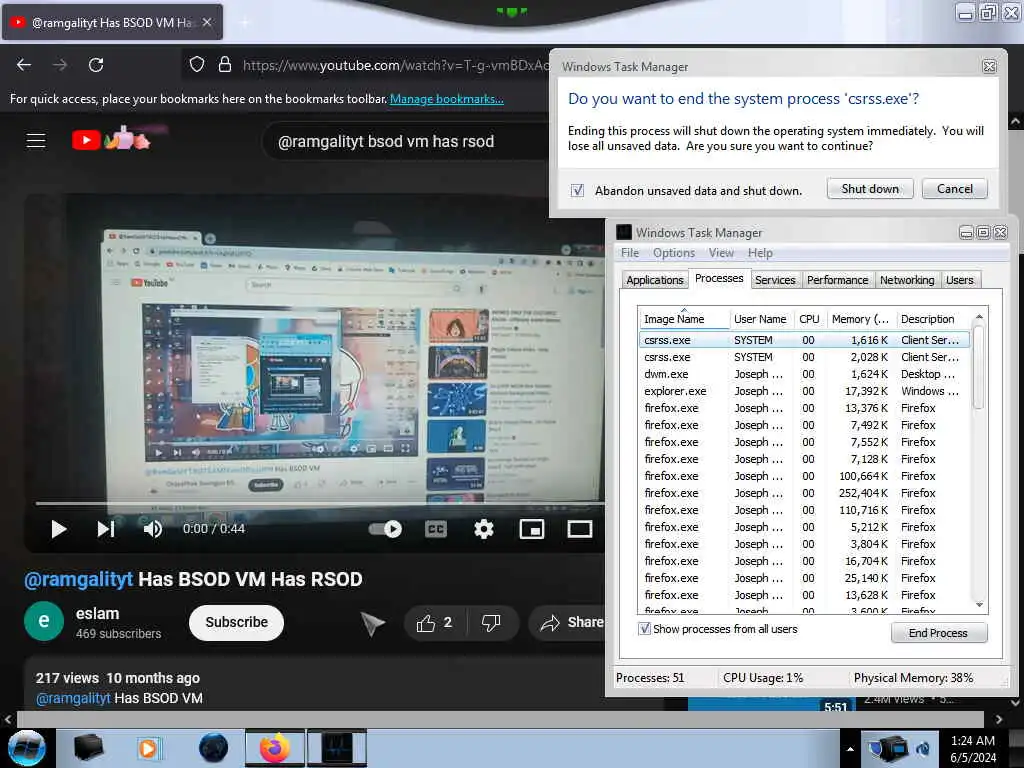Open the @ramgalityt link in video title
The image size is (1024, 768).
[x=78, y=579]
